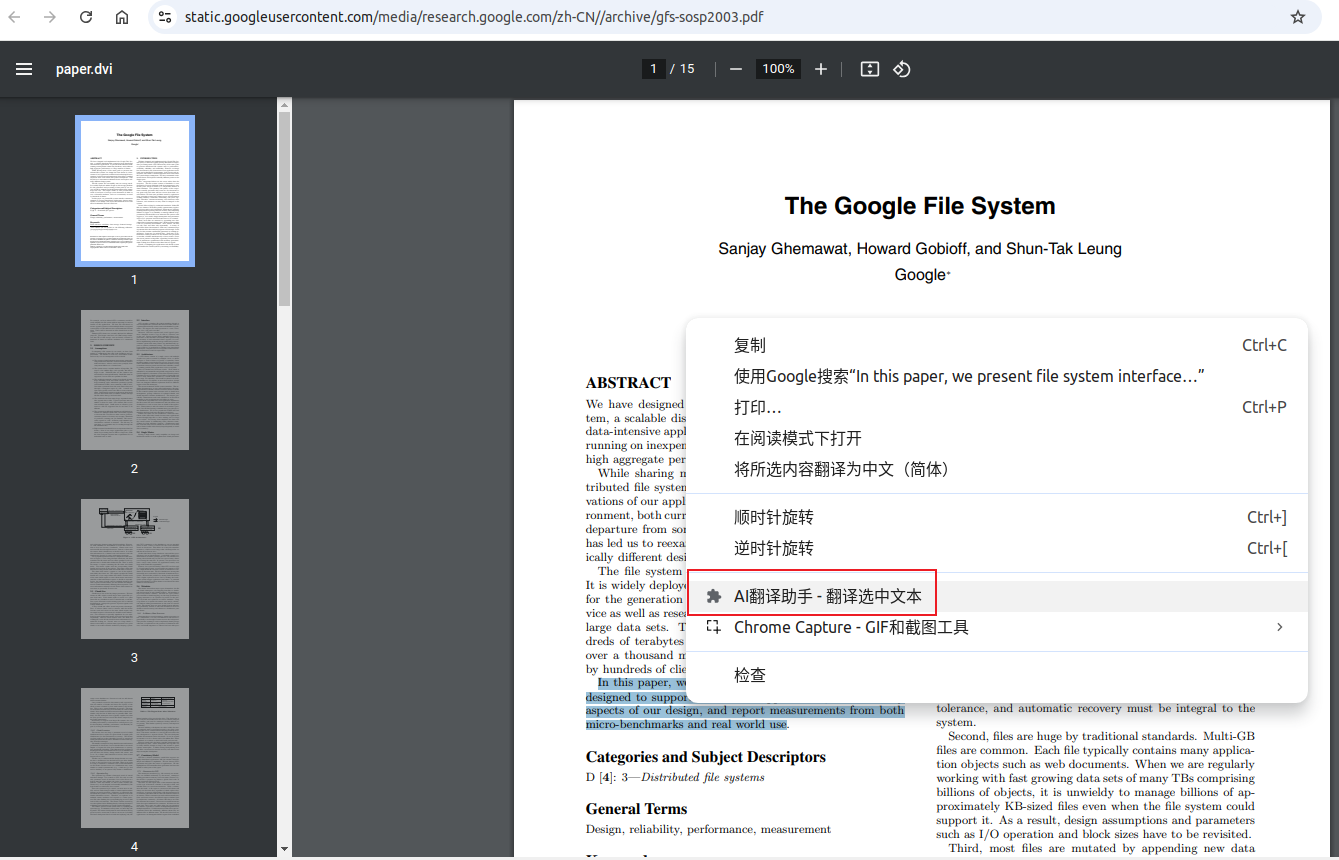Expand the Chrome Capture submenu arrow
Image resolution: width=1339 pixels, height=860 pixels.
tap(1280, 627)
